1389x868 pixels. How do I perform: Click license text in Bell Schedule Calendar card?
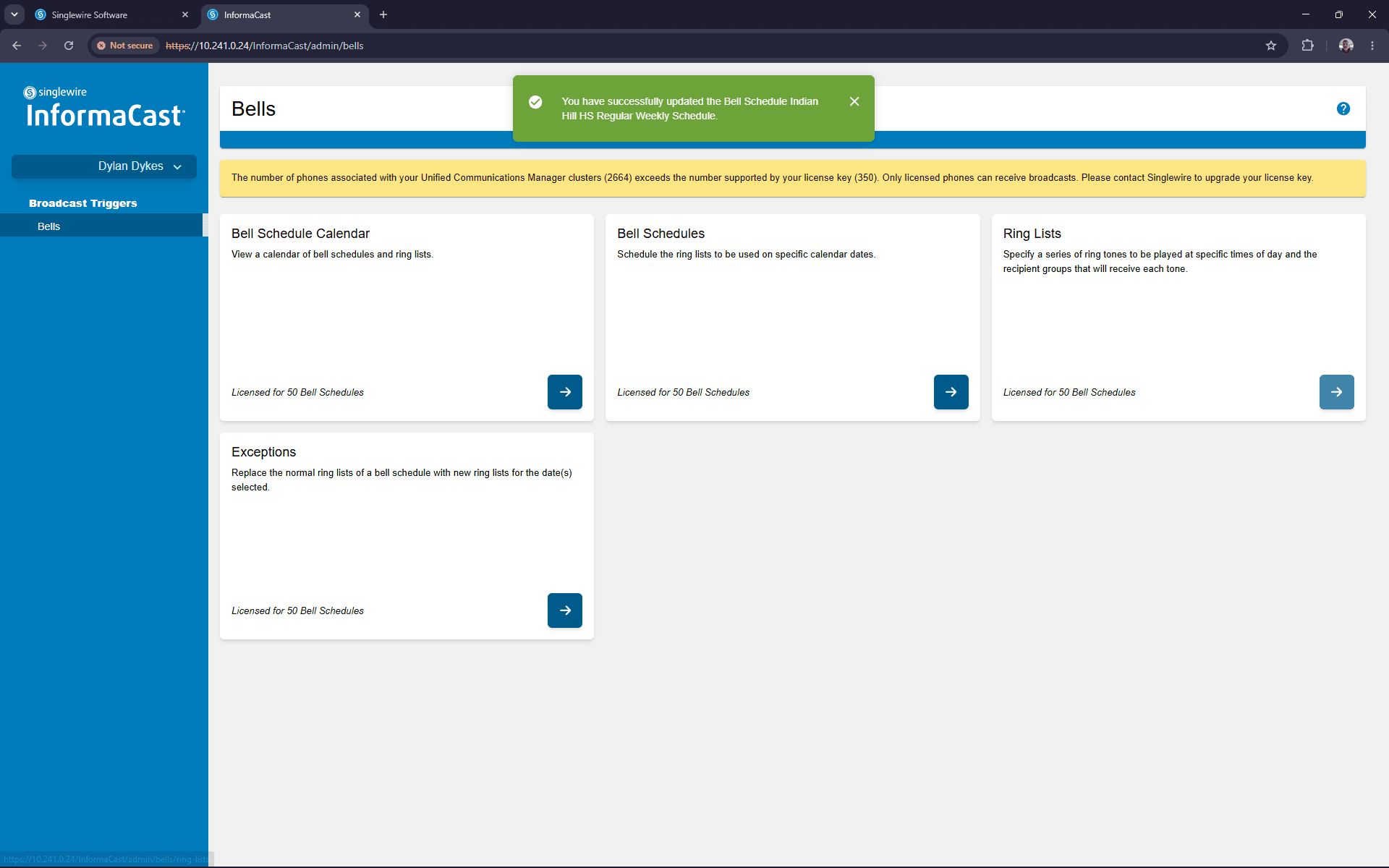point(297,393)
